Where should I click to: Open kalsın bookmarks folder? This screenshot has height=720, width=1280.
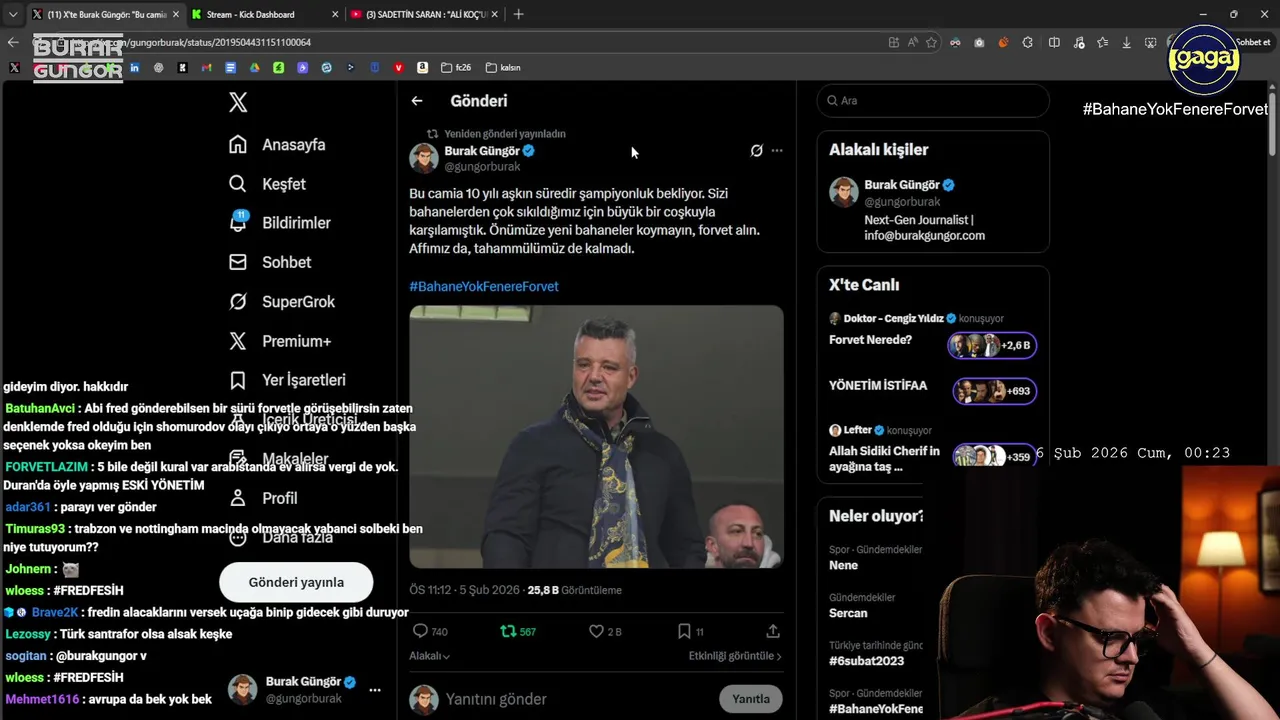[503, 68]
